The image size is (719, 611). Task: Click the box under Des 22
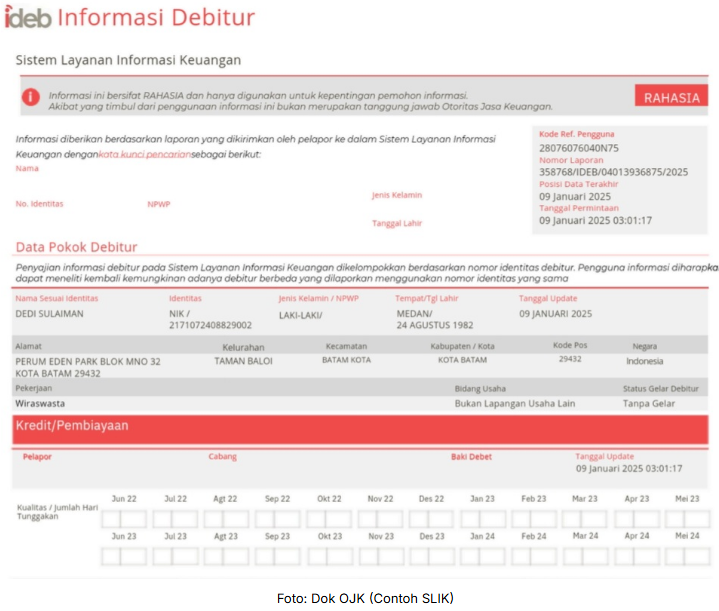pyautogui.click(x=431, y=520)
